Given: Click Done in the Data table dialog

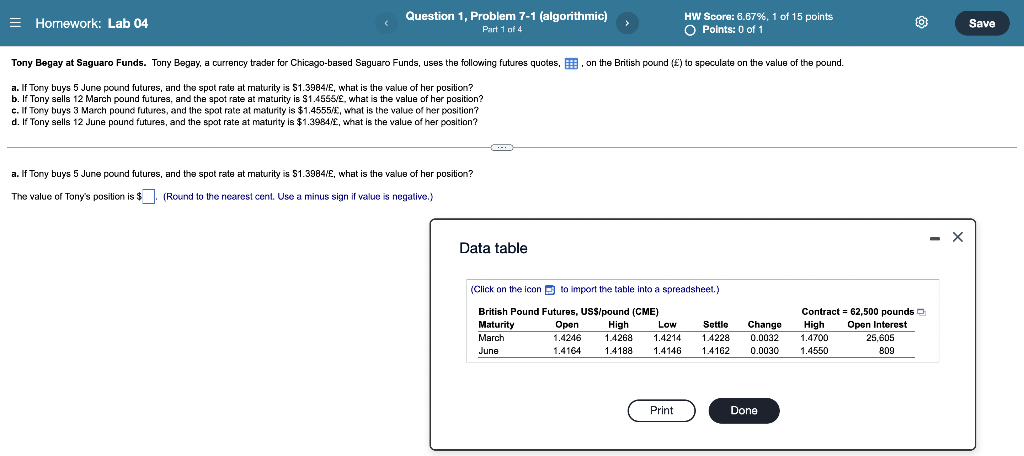Looking at the screenshot, I should [x=744, y=410].
